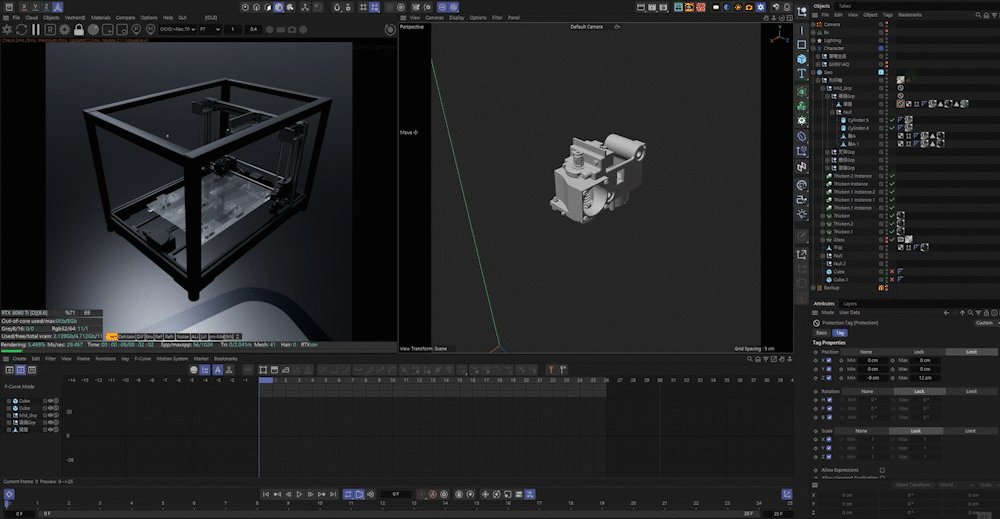
Task: Select the Text tool in side toolbar
Action: pyautogui.click(x=802, y=73)
